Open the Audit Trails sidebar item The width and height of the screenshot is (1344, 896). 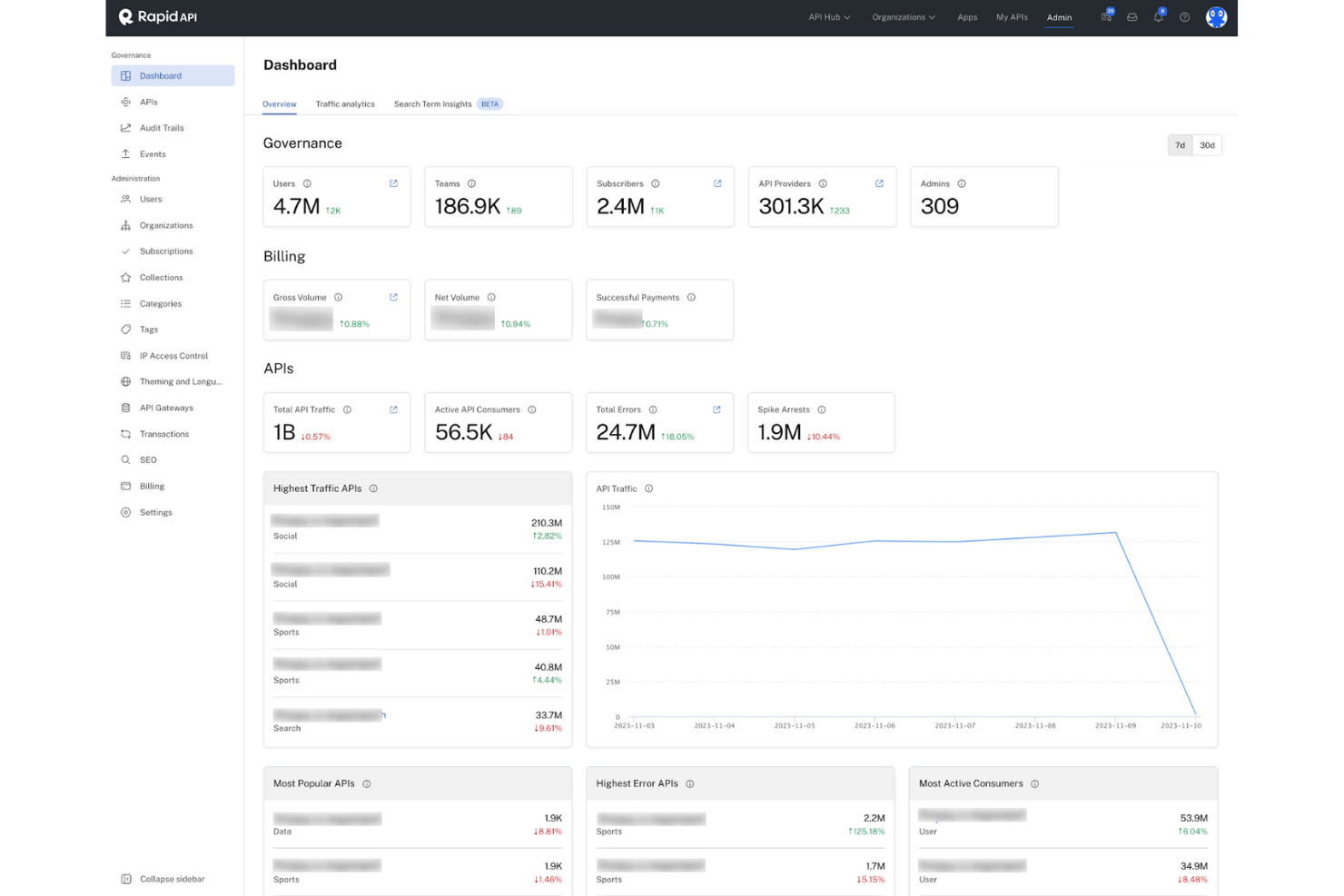pos(162,128)
